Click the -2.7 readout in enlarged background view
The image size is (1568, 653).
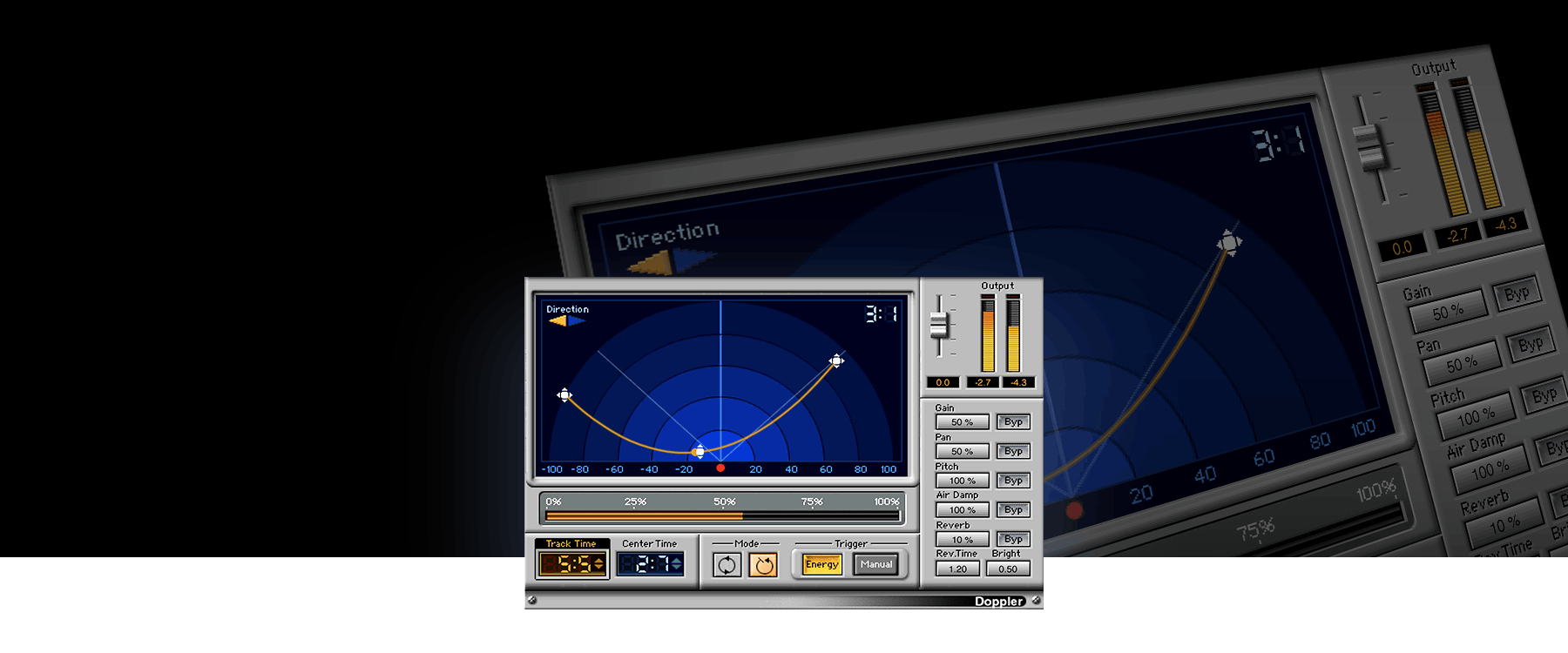1457,235
